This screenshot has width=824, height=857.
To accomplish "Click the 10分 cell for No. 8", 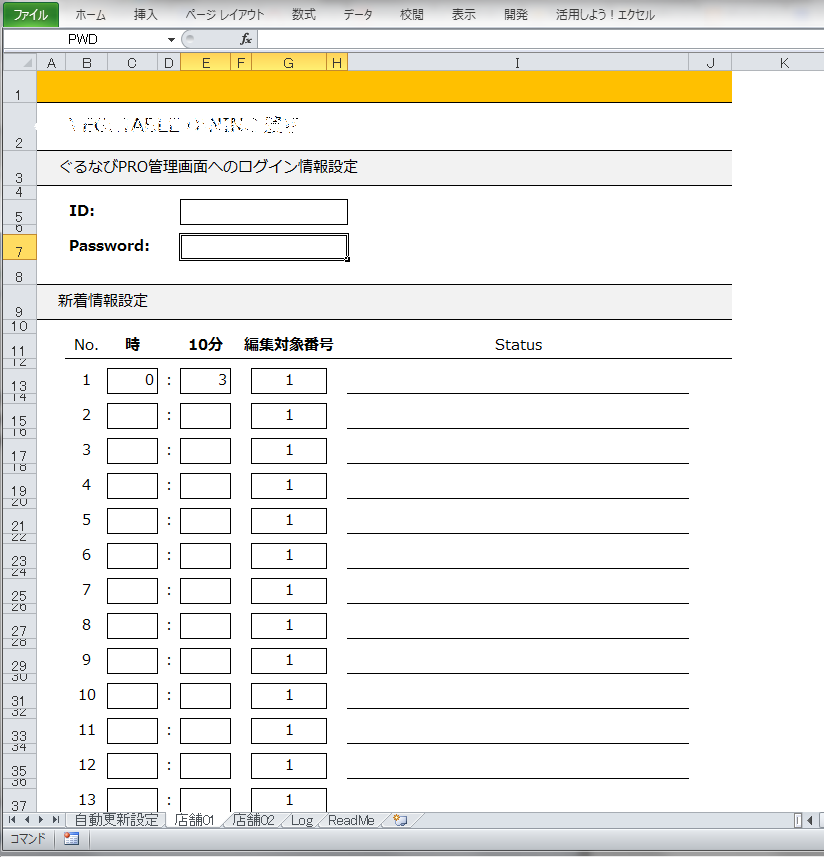I will 205,626.
